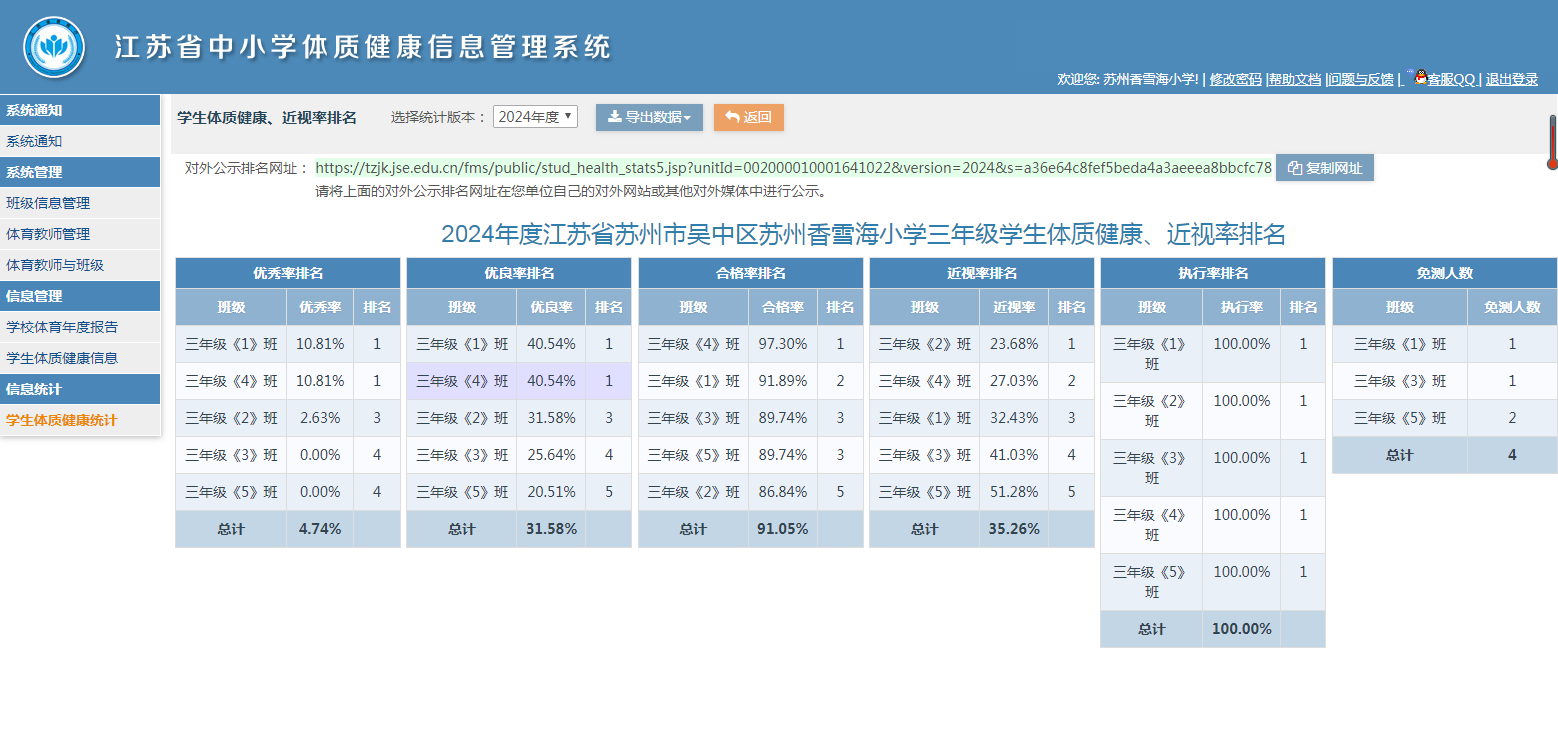Click the highlighted 三年级《4》班 row in 优良率 table
This screenshot has height=743, width=1558.
tap(519, 381)
